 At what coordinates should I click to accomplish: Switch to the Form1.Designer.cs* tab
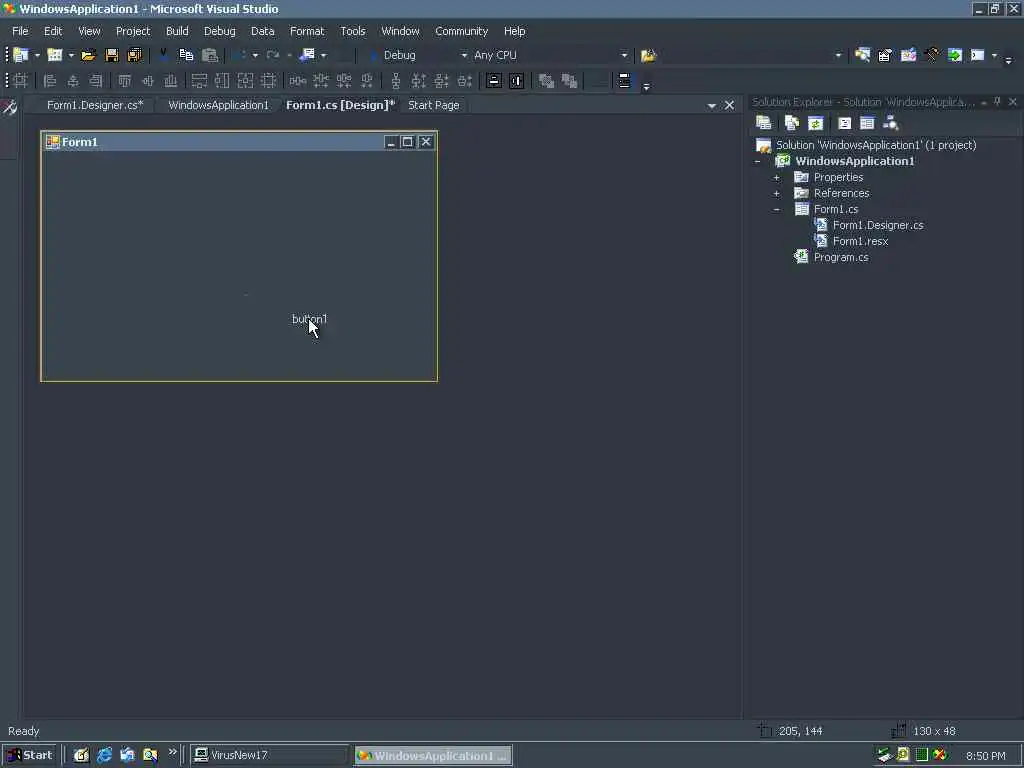pos(95,105)
